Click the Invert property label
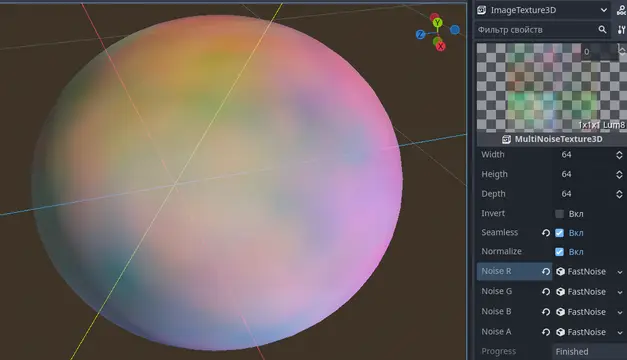Screen dimensions: 627x360 coord(493,213)
